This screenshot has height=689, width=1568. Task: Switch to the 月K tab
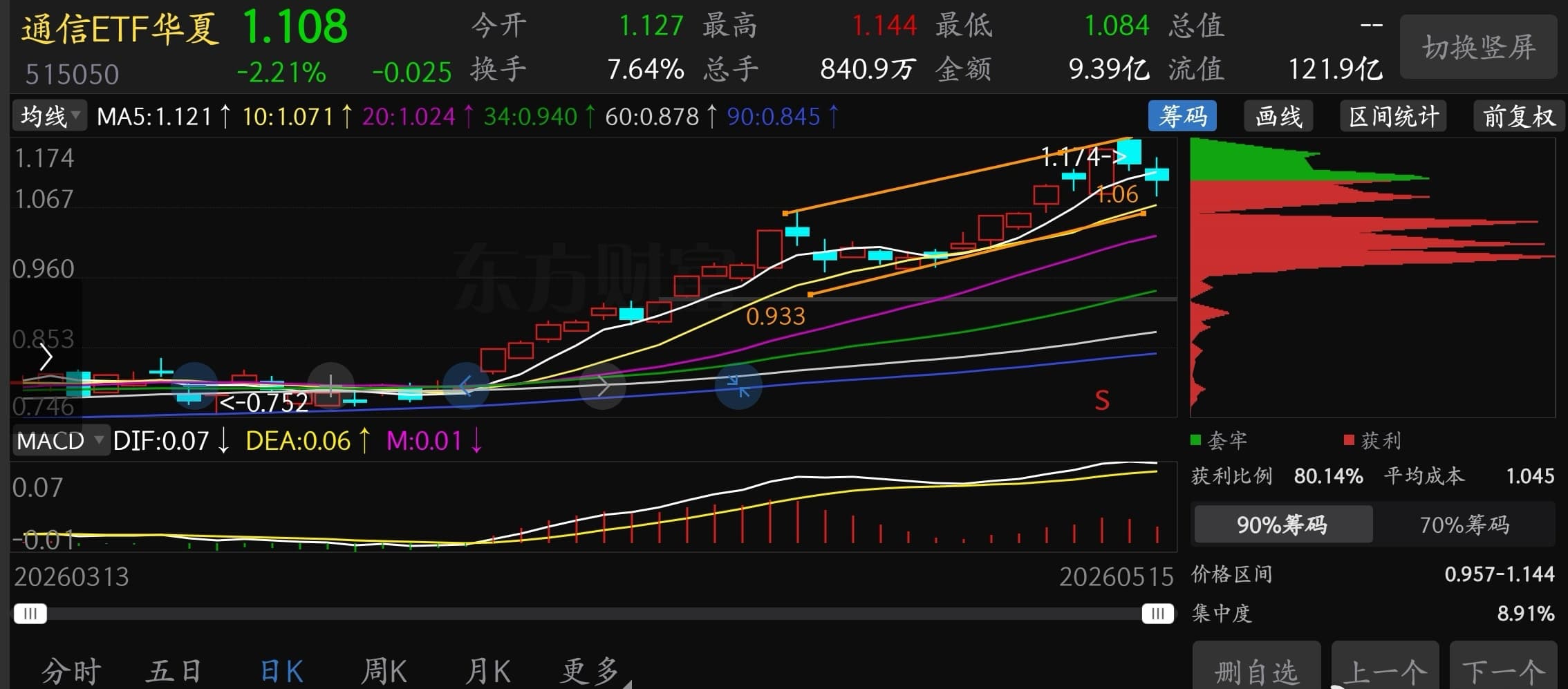point(488,671)
